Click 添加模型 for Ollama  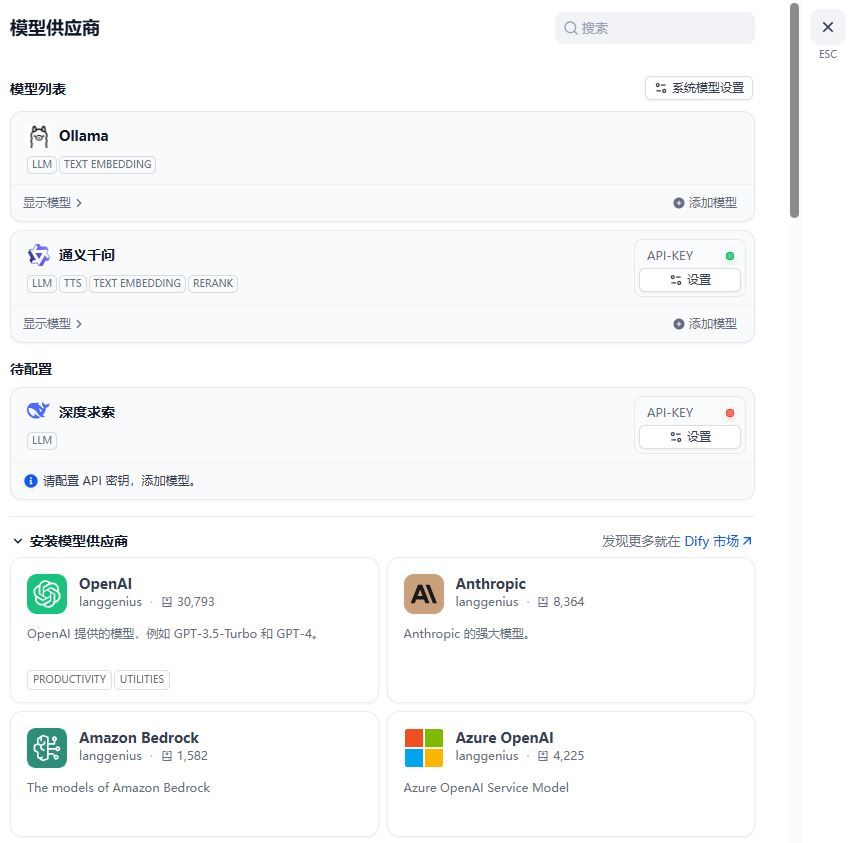(x=705, y=203)
